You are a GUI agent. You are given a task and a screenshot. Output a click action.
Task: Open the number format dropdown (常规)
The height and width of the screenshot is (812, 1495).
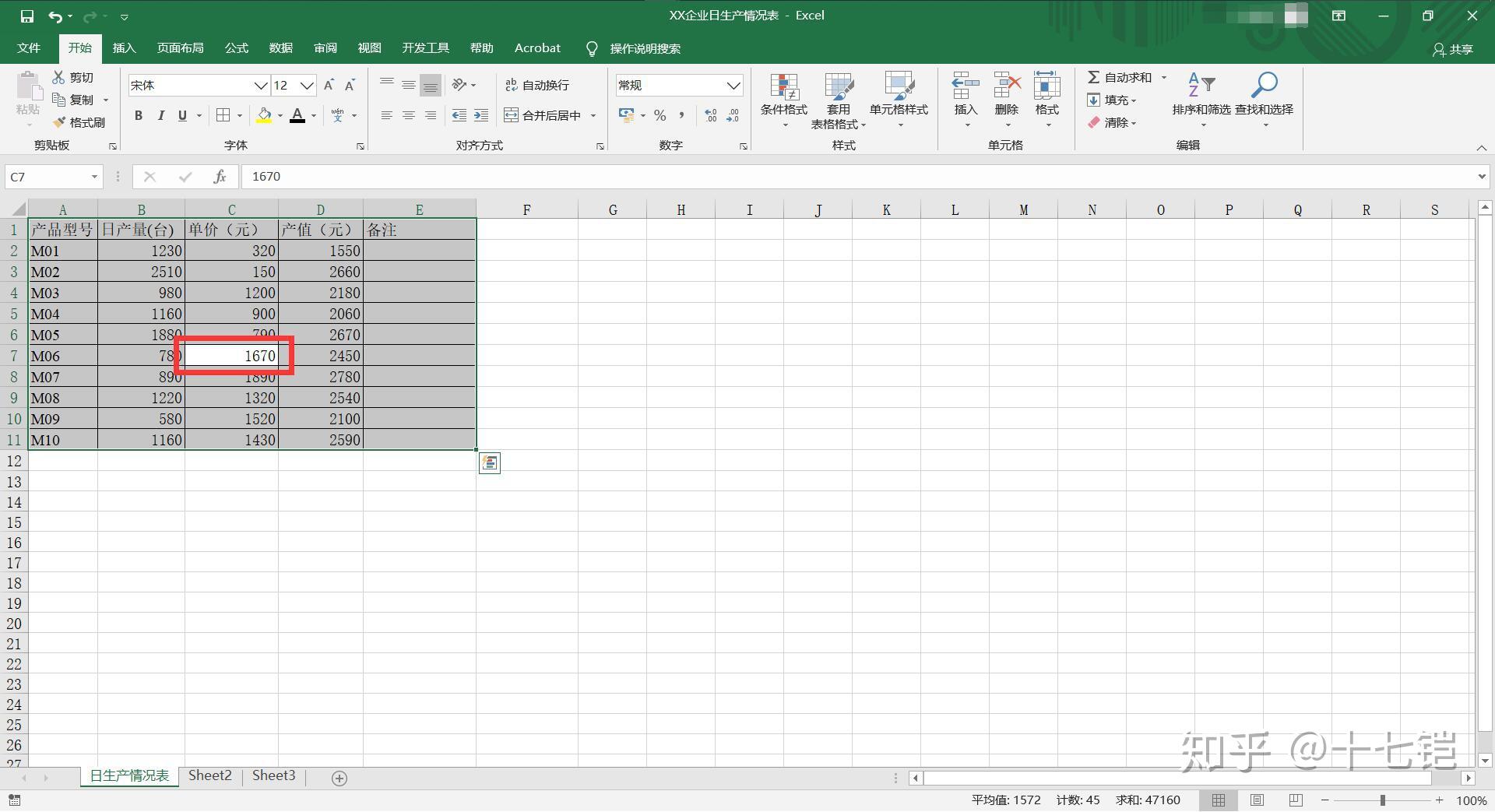[733, 85]
